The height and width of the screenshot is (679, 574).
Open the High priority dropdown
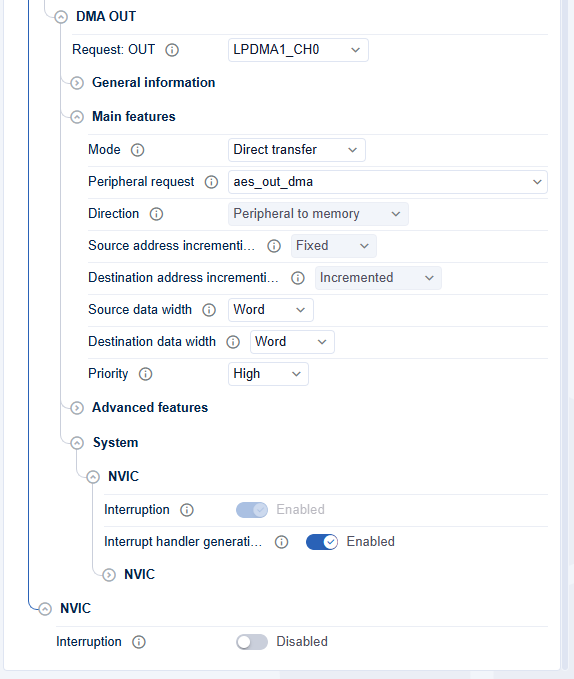[268, 374]
